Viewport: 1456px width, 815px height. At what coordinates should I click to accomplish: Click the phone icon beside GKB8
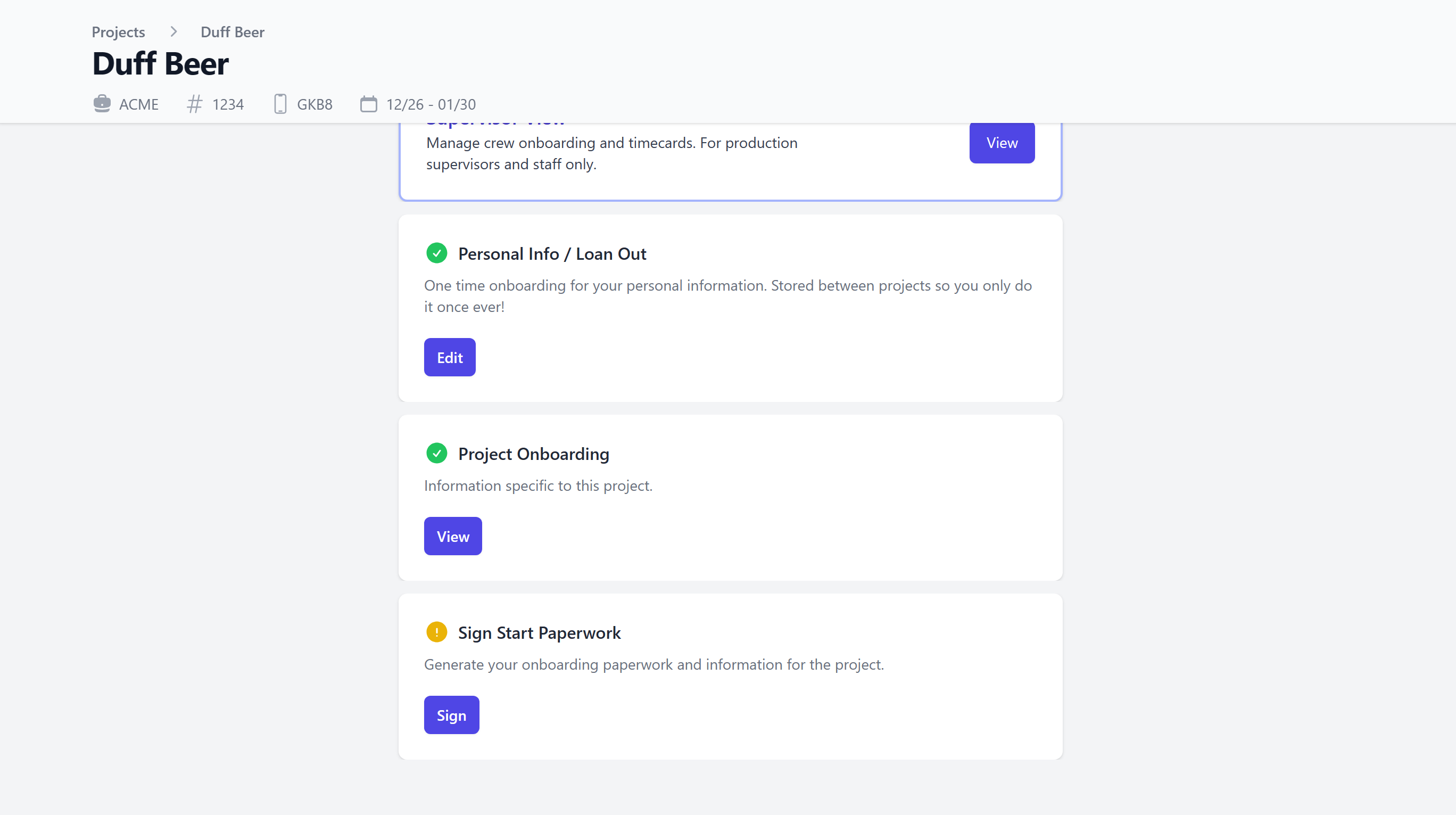[x=280, y=104]
